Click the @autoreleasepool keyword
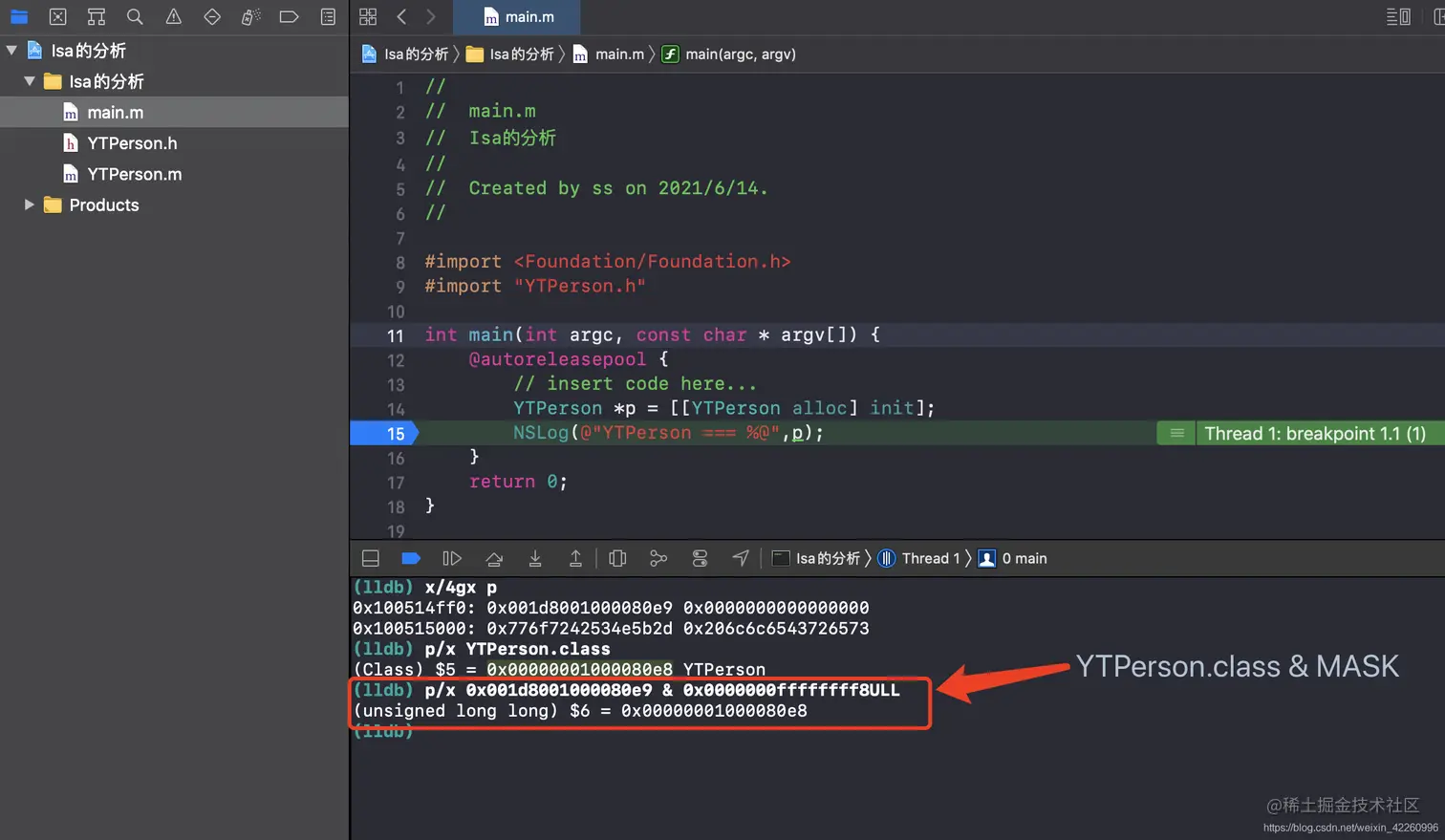Screen dimensions: 1445x840 click(557, 359)
